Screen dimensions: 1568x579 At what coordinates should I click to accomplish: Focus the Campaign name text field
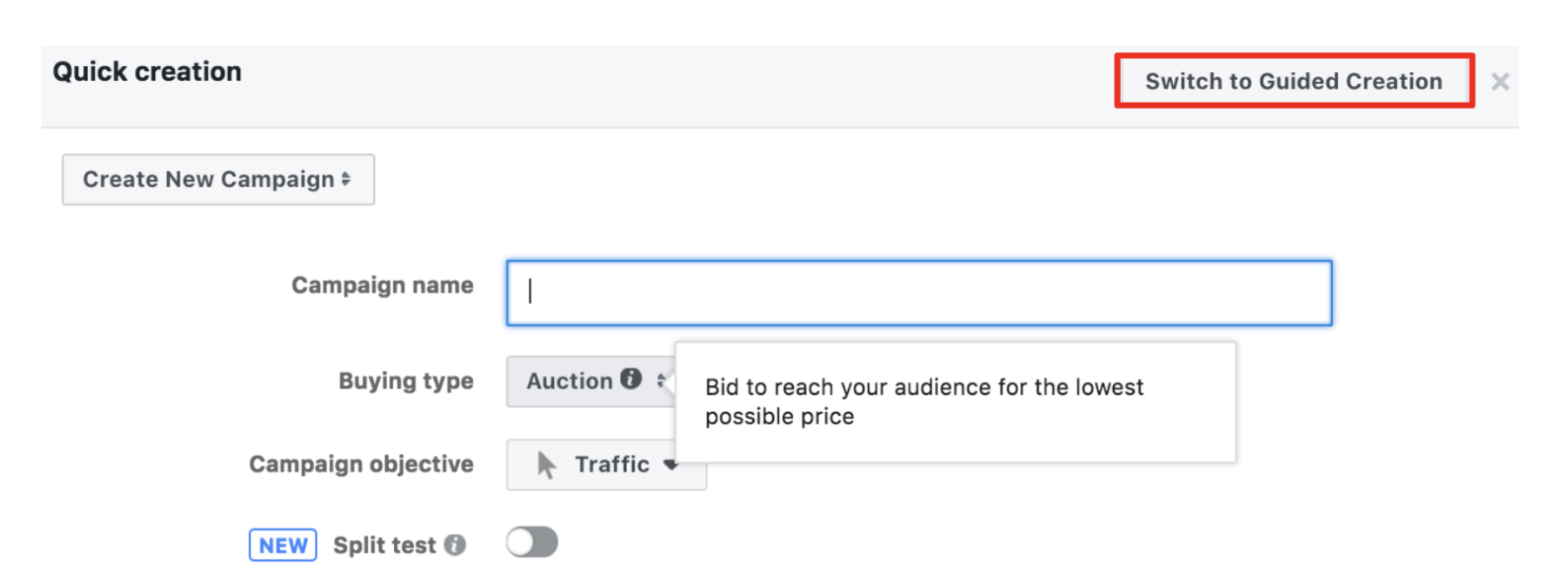click(918, 292)
